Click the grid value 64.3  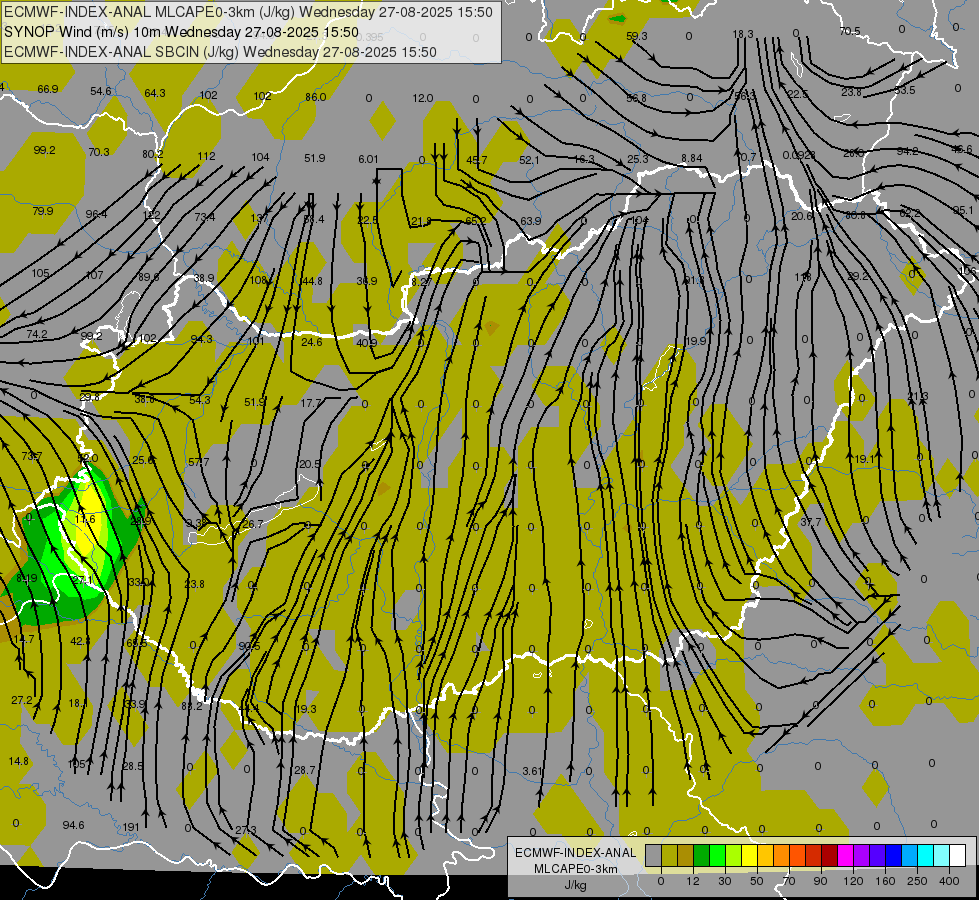coord(155,93)
